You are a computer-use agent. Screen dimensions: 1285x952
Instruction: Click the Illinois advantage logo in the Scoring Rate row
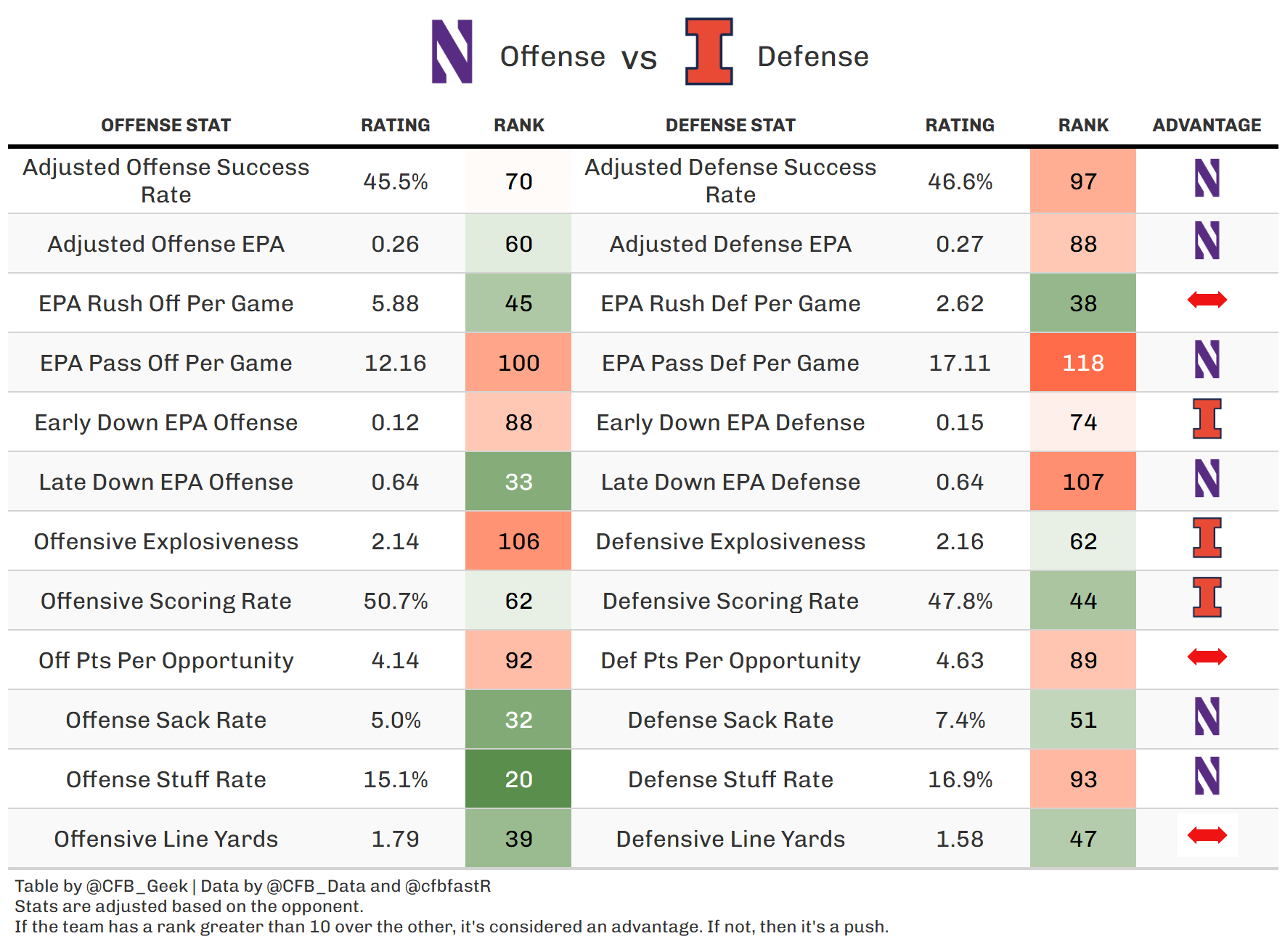(x=1207, y=597)
